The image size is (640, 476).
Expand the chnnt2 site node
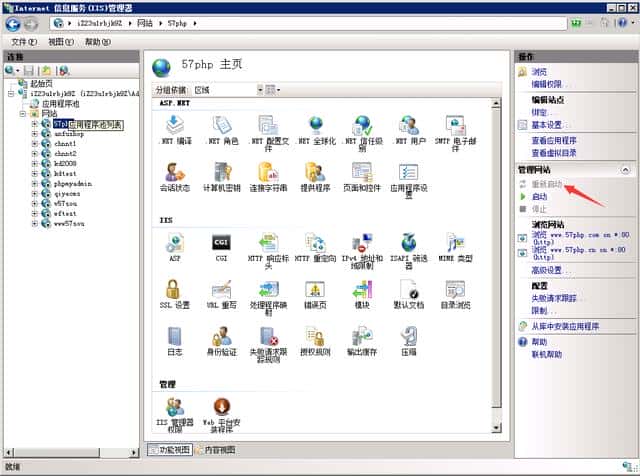point(35,153)
